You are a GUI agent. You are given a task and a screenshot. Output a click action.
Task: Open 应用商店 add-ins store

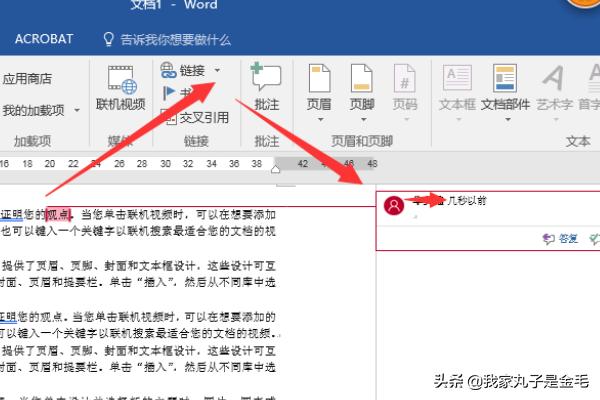(28, 79)
